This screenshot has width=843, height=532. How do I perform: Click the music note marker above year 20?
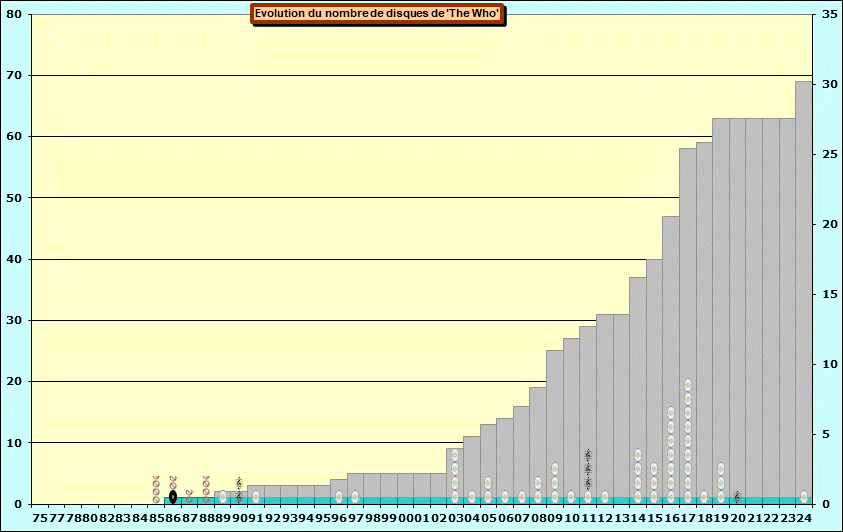tap(737, 497)
